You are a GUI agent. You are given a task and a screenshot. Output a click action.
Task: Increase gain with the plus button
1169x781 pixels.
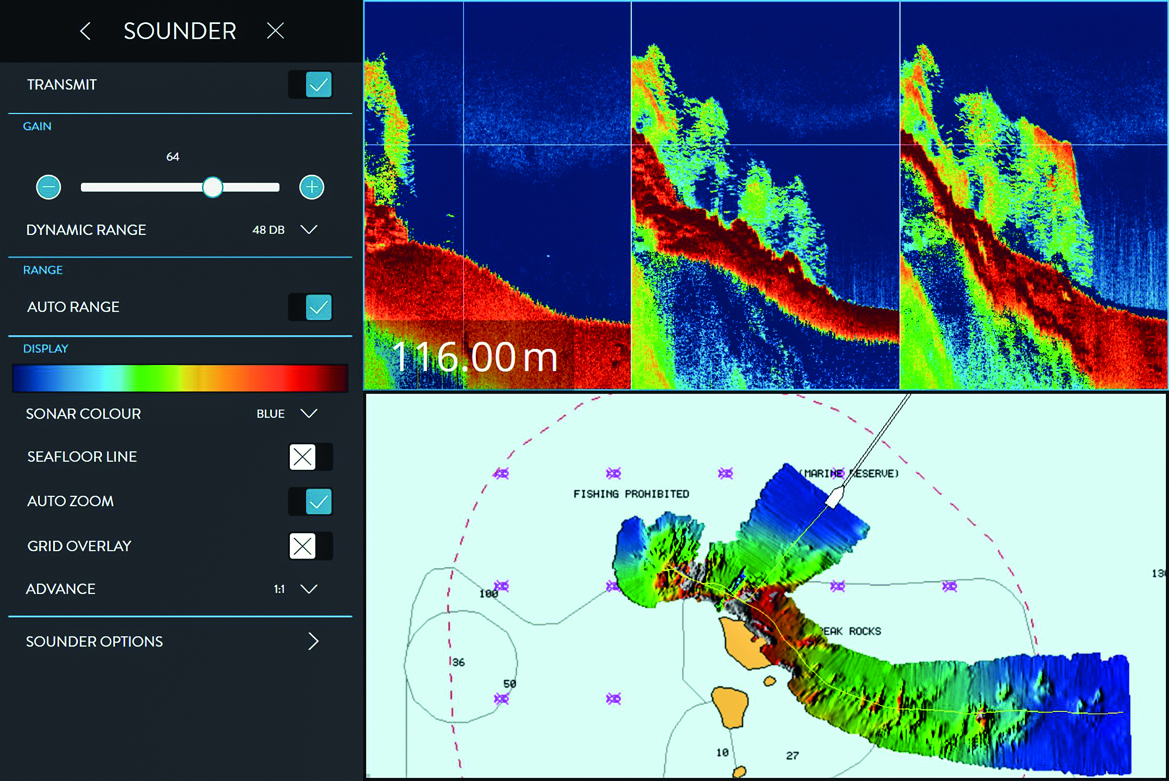pyautogui.click(x=311, y=187)
